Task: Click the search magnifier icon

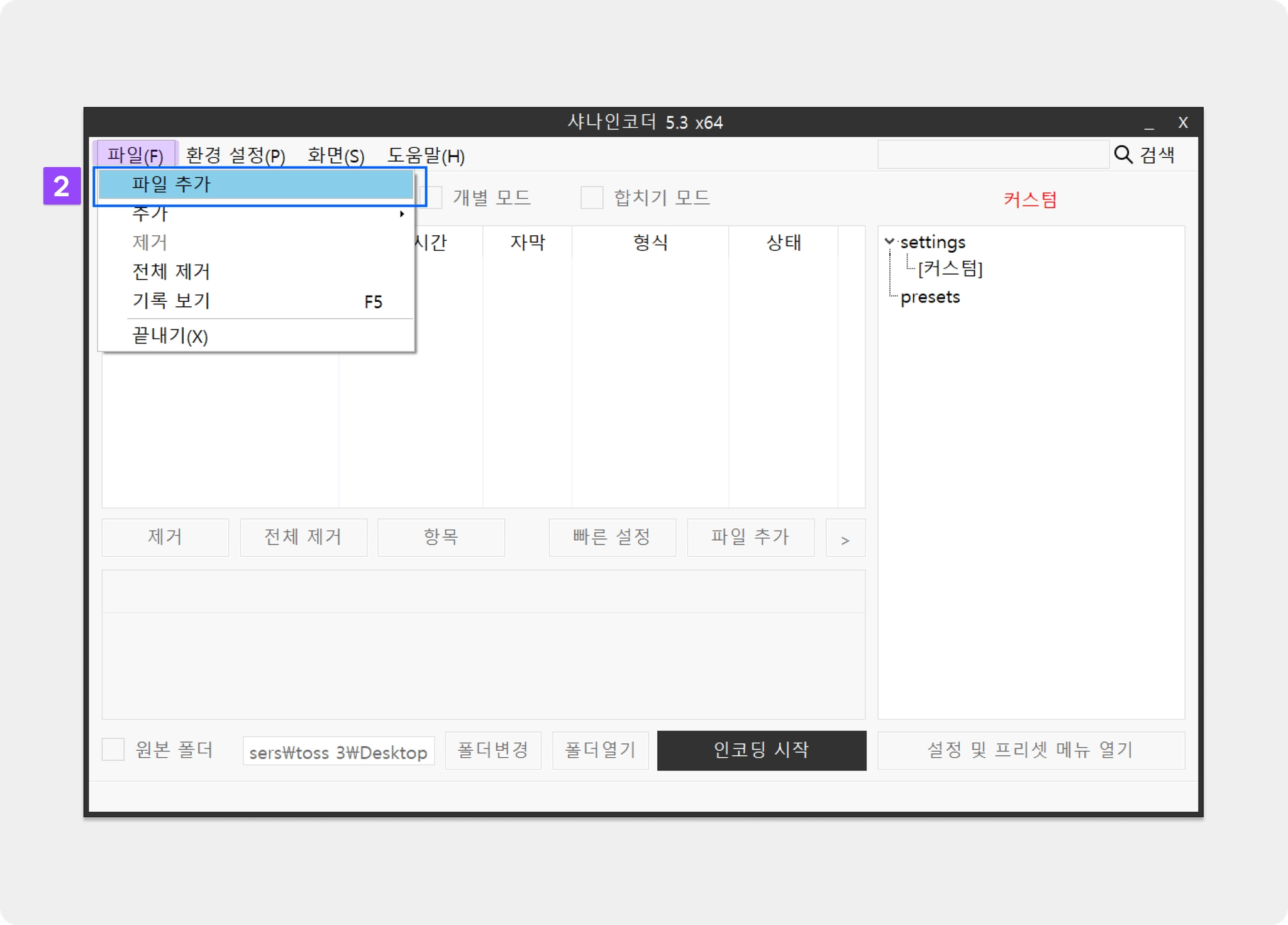Action: coord(1123,155)
